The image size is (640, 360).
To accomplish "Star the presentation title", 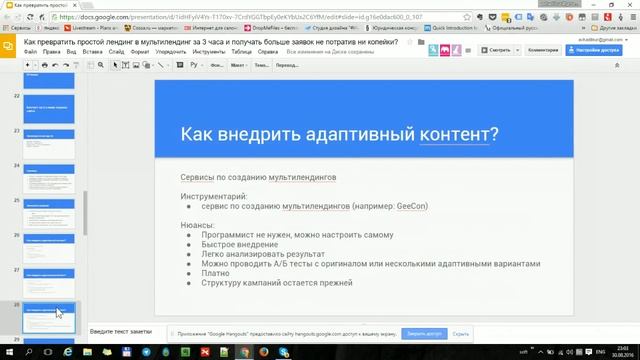I will pos(410,42).
